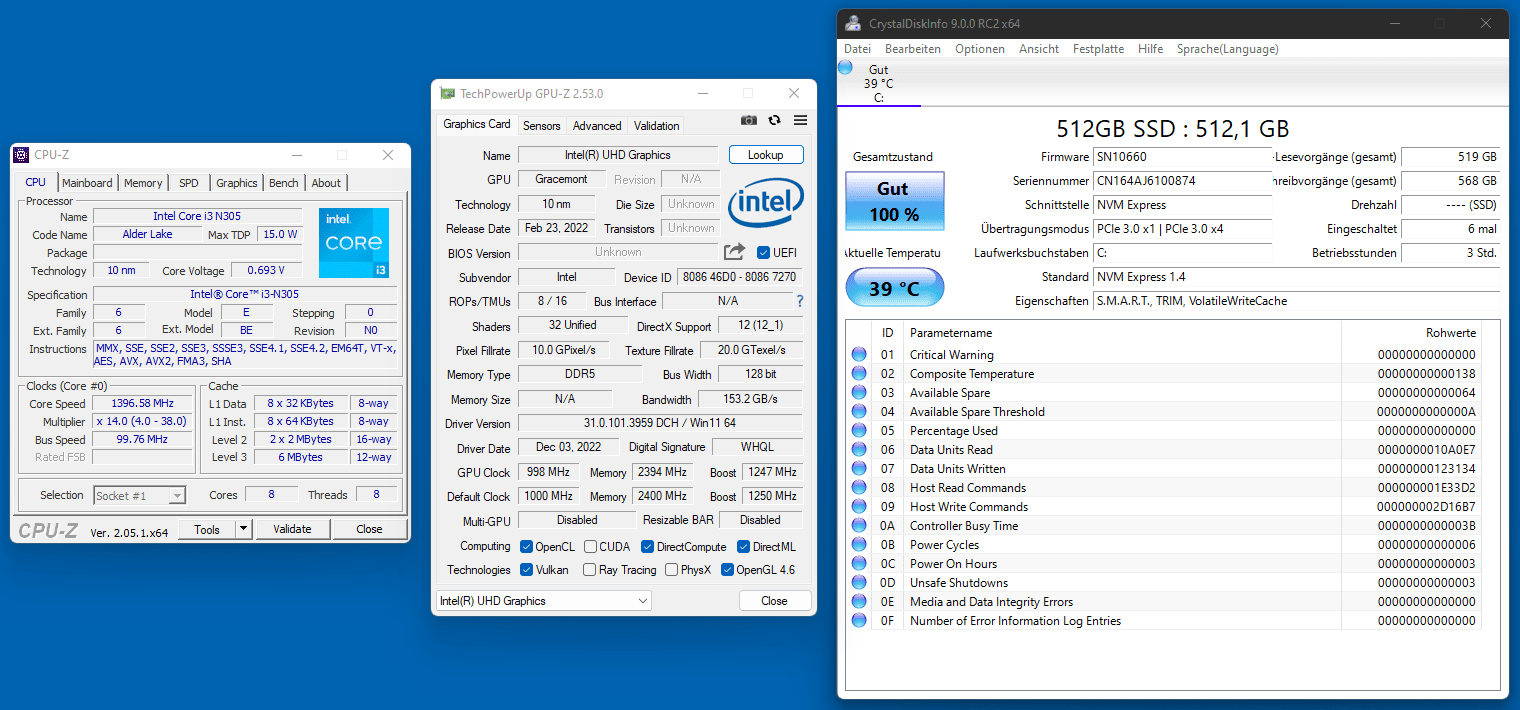
Task: Refresh GPU-Z data with refresh icon
Action: click(774, 120)
